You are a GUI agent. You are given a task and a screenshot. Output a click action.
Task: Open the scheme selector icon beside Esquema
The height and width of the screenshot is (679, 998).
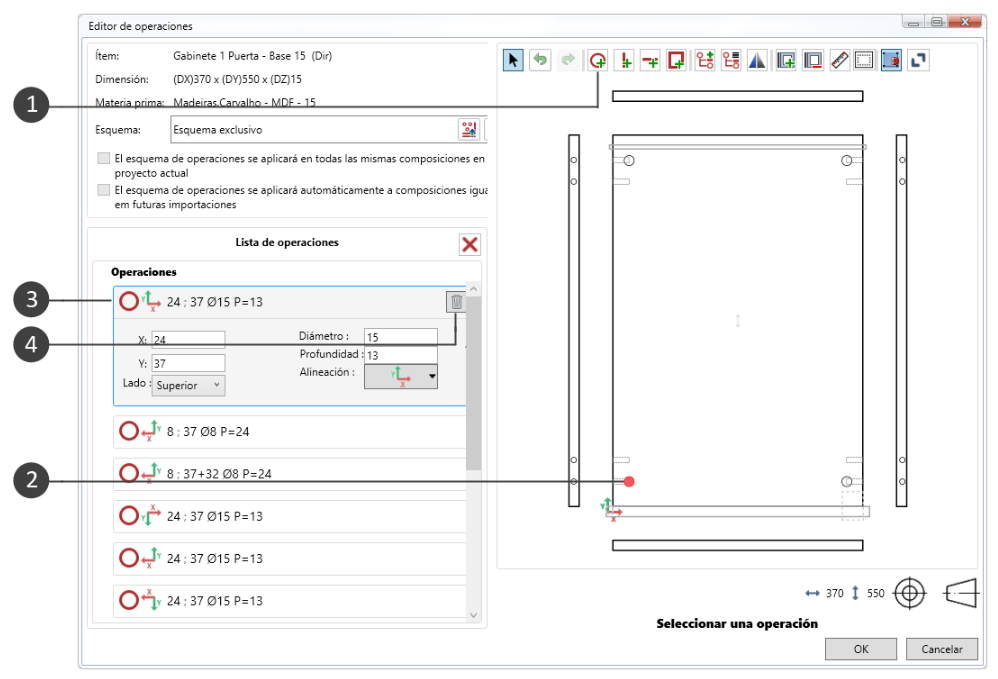[x=469, y=130]
